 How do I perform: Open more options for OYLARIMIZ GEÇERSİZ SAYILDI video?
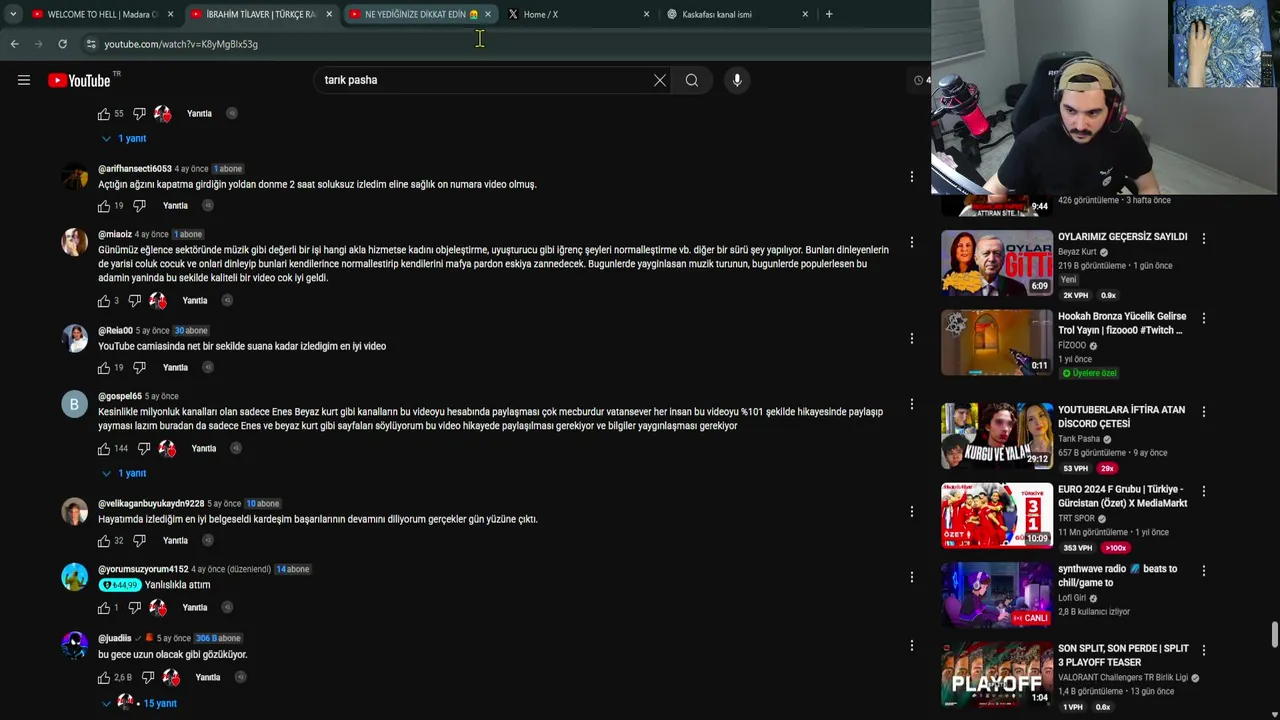[x=1204, y=239]
